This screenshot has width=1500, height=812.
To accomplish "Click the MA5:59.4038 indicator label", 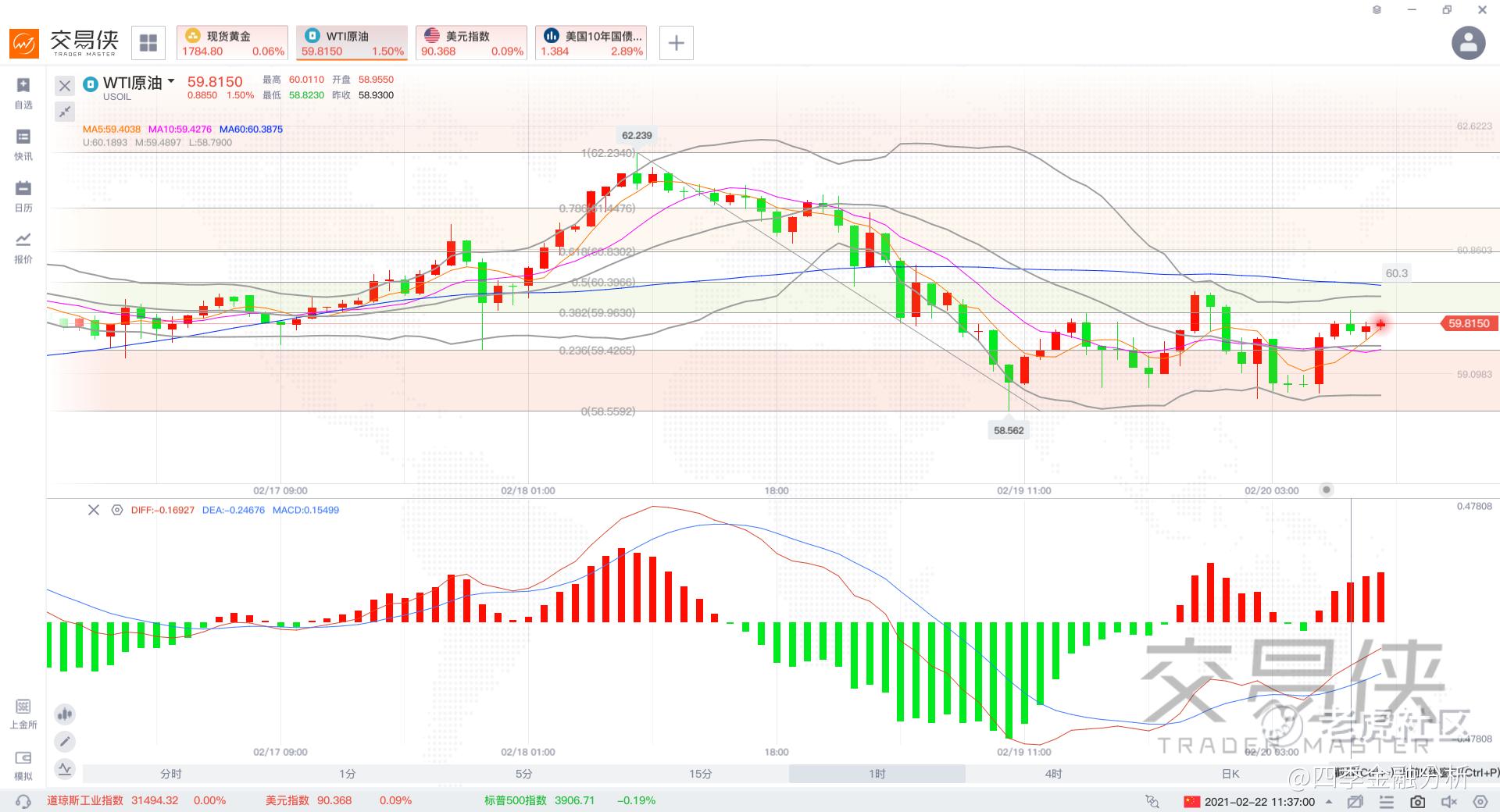I will click(112, 130).
